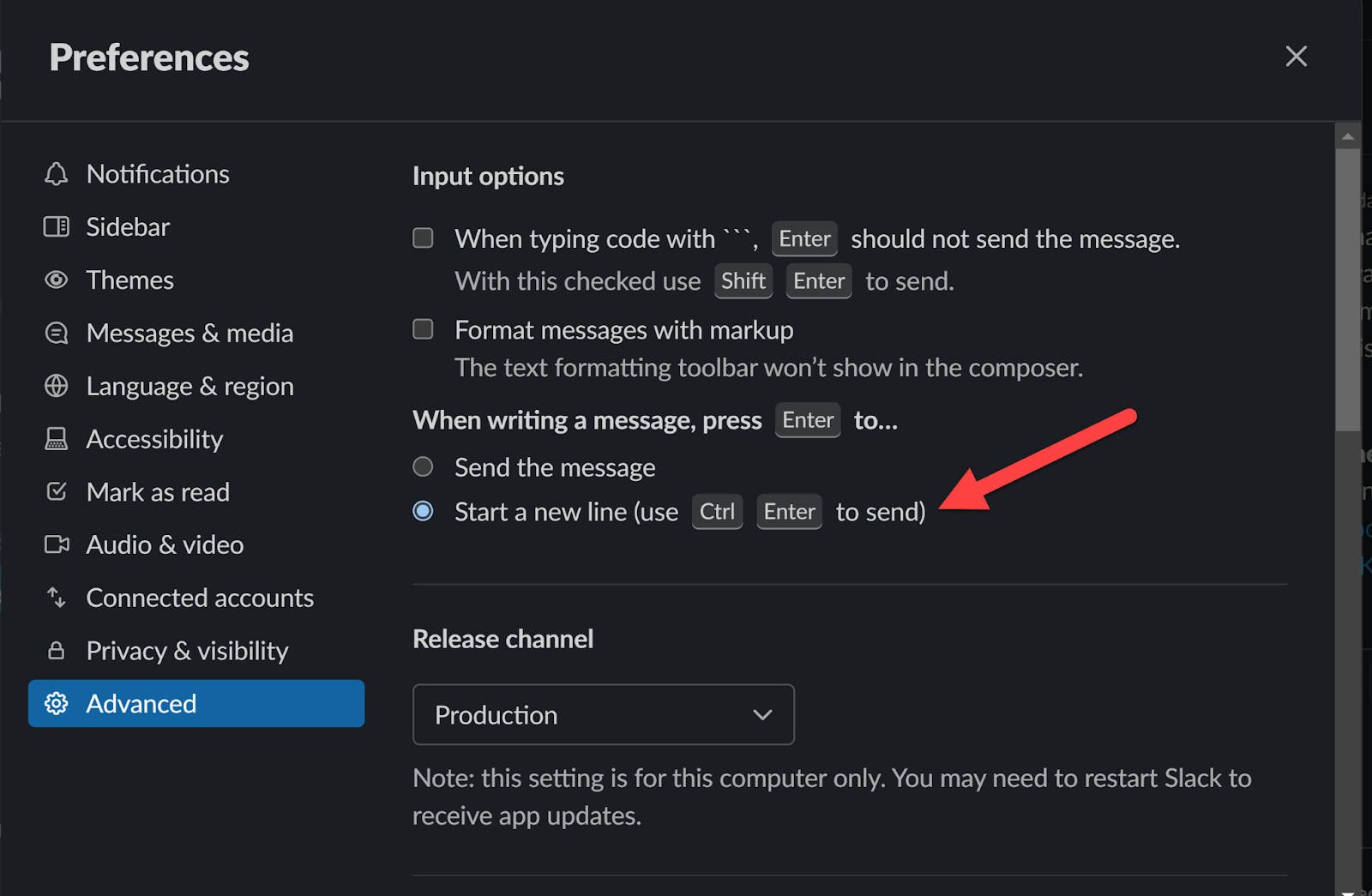Select the Advanced preferences tab
The height and width of the screenshot is (896, 1372).
click(196, 703)
